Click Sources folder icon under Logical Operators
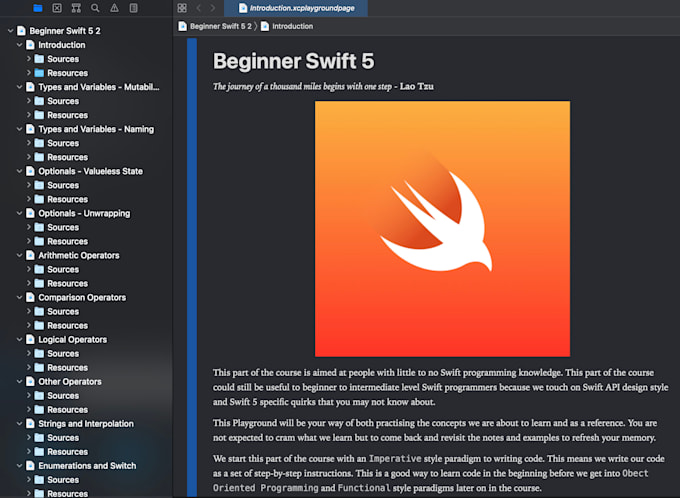Screen dimensions: 680x498 (x=39, y=353)
